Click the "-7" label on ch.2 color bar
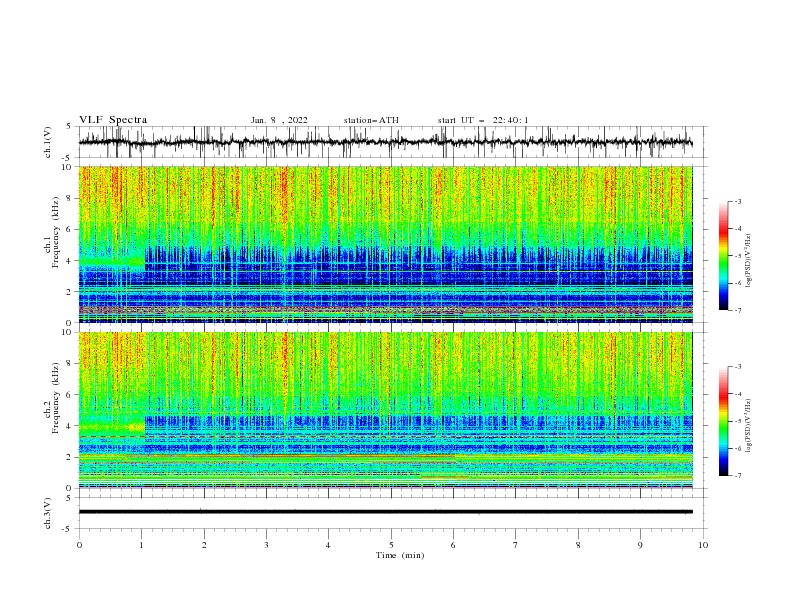This screenshot has width=792, height=612. click(738, 475)
